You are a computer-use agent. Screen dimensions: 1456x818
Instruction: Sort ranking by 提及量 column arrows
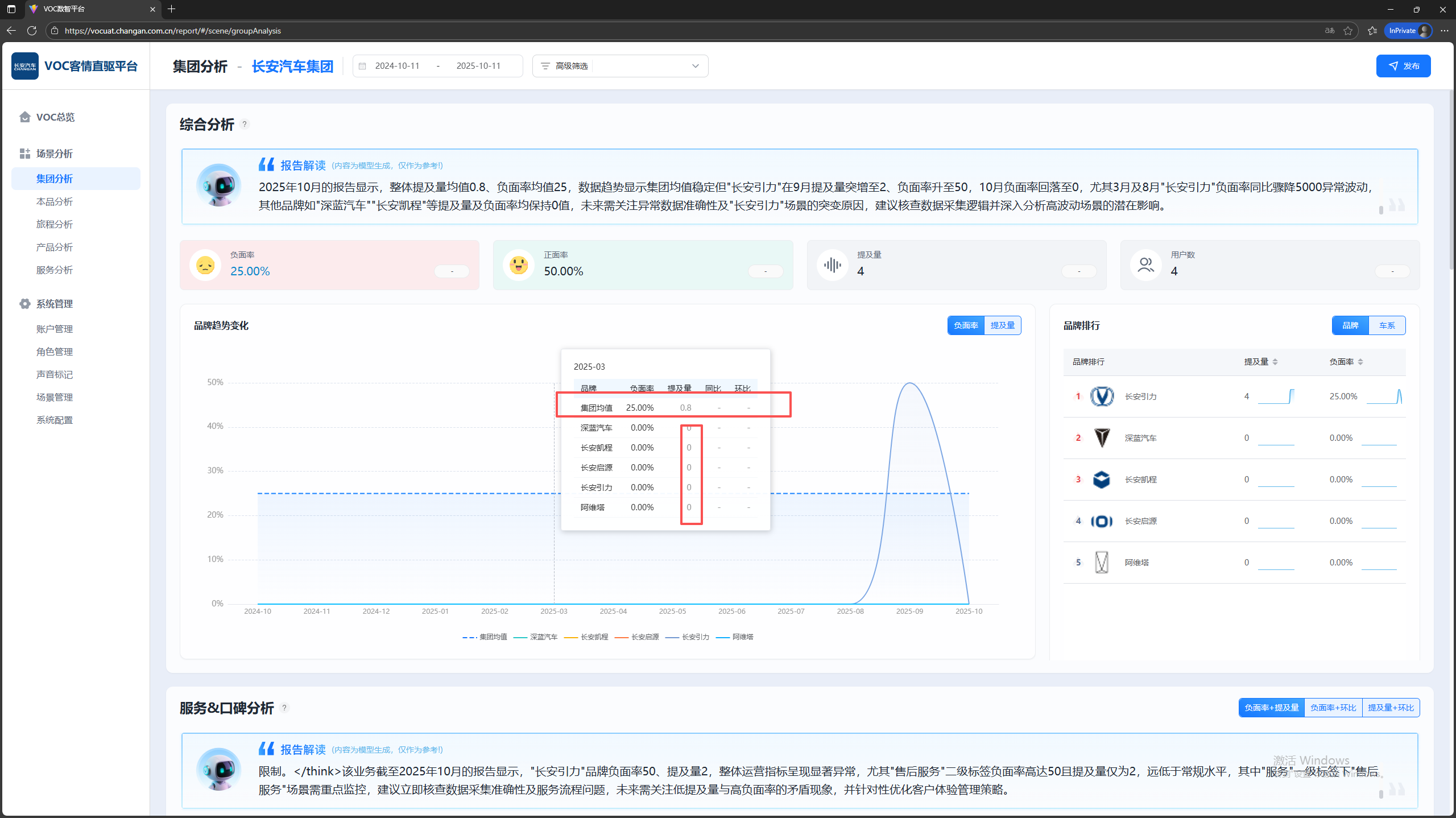(1275, 362)
